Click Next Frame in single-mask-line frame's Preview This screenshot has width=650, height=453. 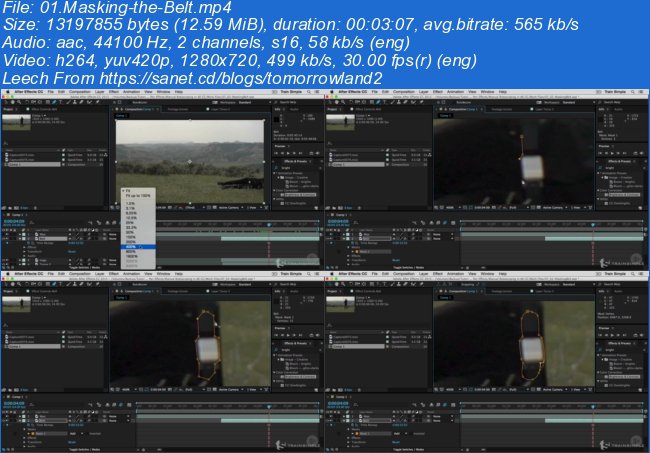tap(619, 153)
